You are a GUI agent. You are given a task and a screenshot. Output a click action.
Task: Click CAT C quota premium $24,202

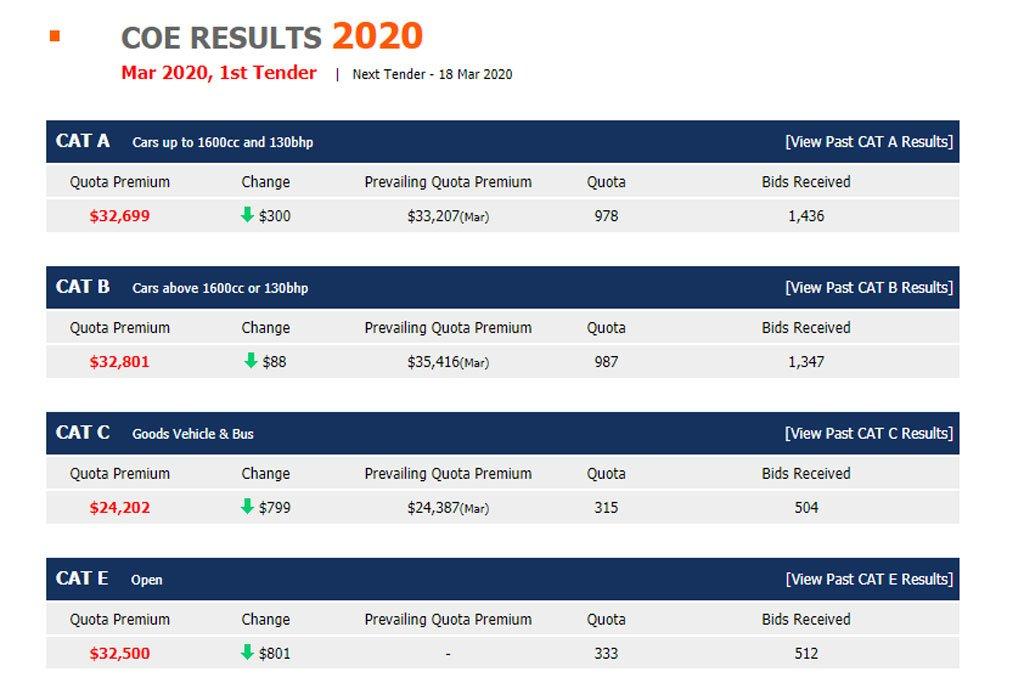(120, 508)
